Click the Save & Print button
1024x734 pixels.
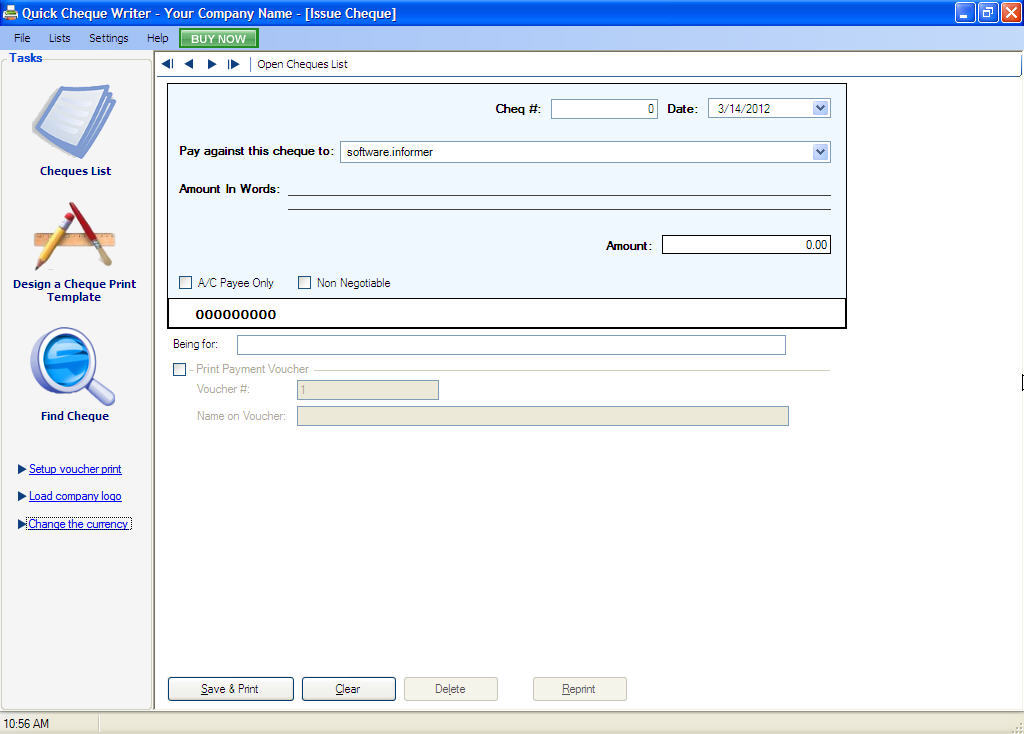pyautogui.click(x=230, y=688)
